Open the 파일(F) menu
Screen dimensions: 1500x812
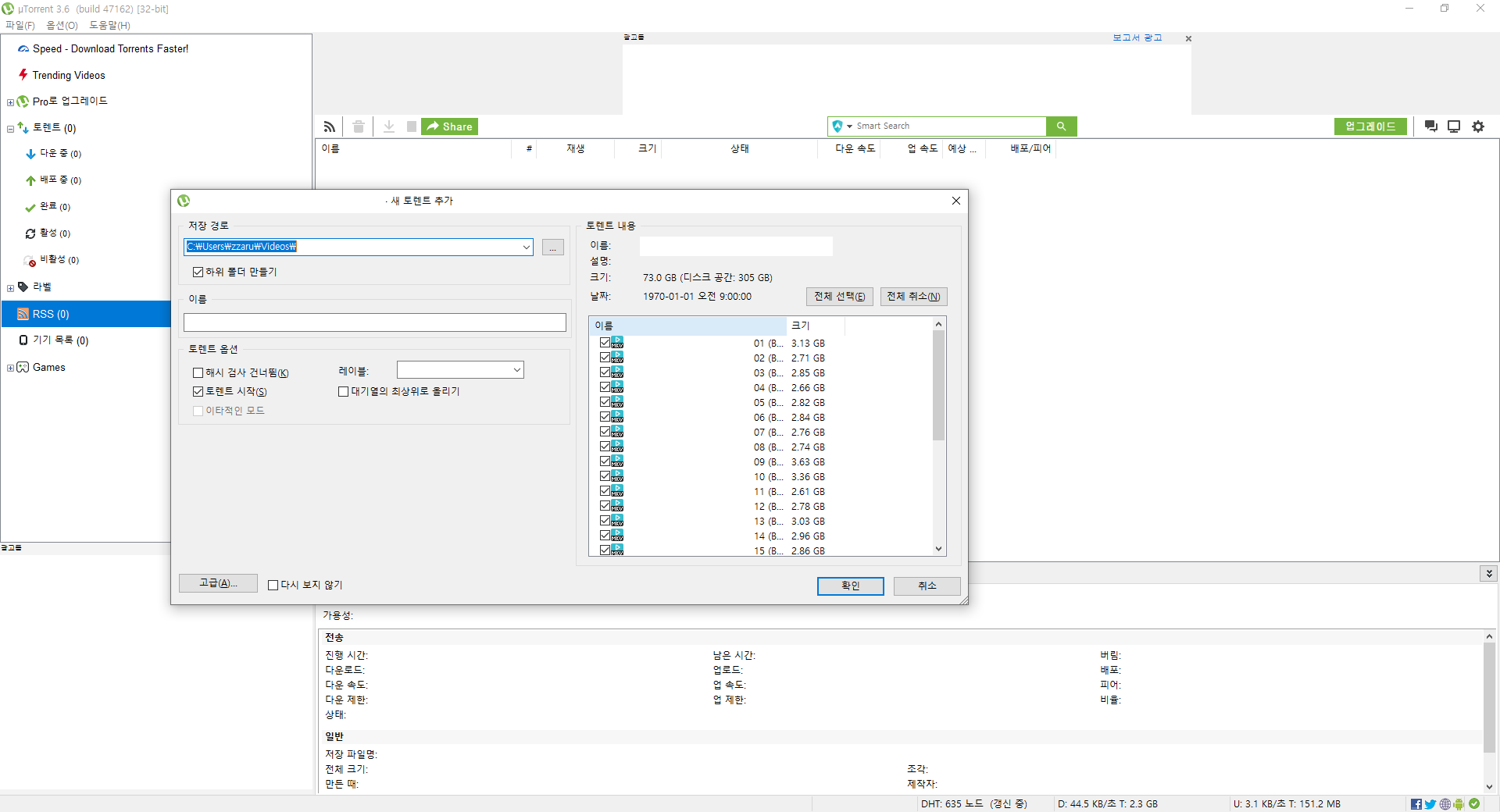click(20, 25)
